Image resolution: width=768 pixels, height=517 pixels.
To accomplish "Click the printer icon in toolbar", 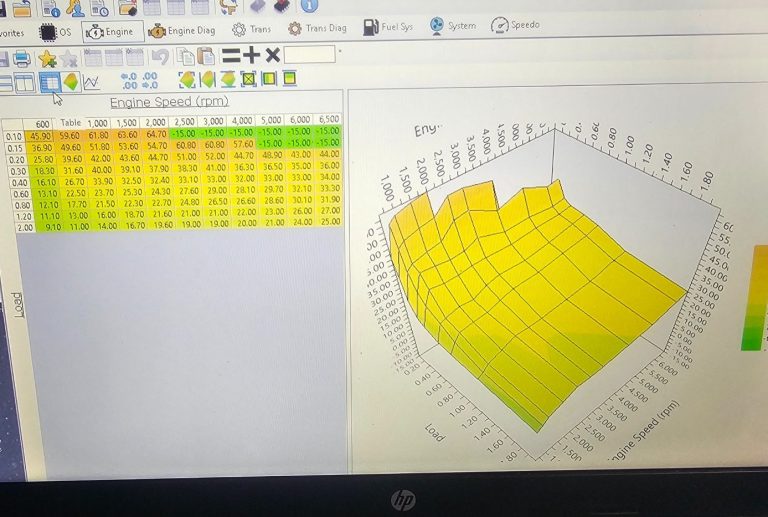I will click(x=18, y=58).
